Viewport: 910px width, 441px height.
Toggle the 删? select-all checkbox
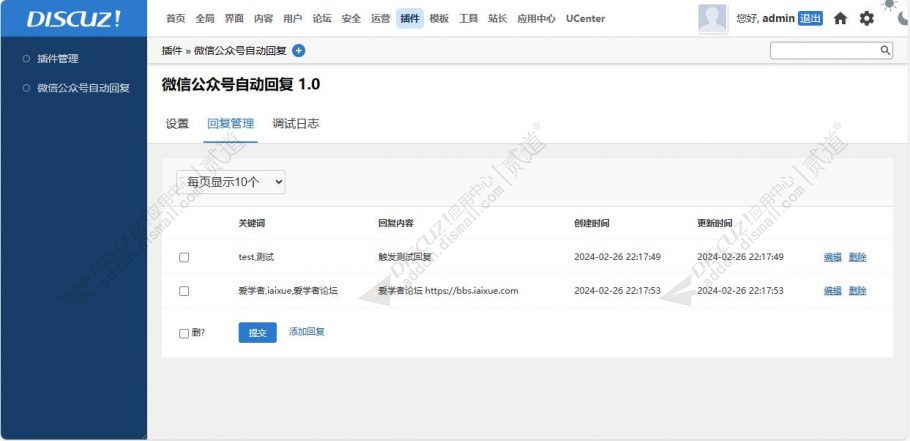pyautogui.click(x=184, y=334)
